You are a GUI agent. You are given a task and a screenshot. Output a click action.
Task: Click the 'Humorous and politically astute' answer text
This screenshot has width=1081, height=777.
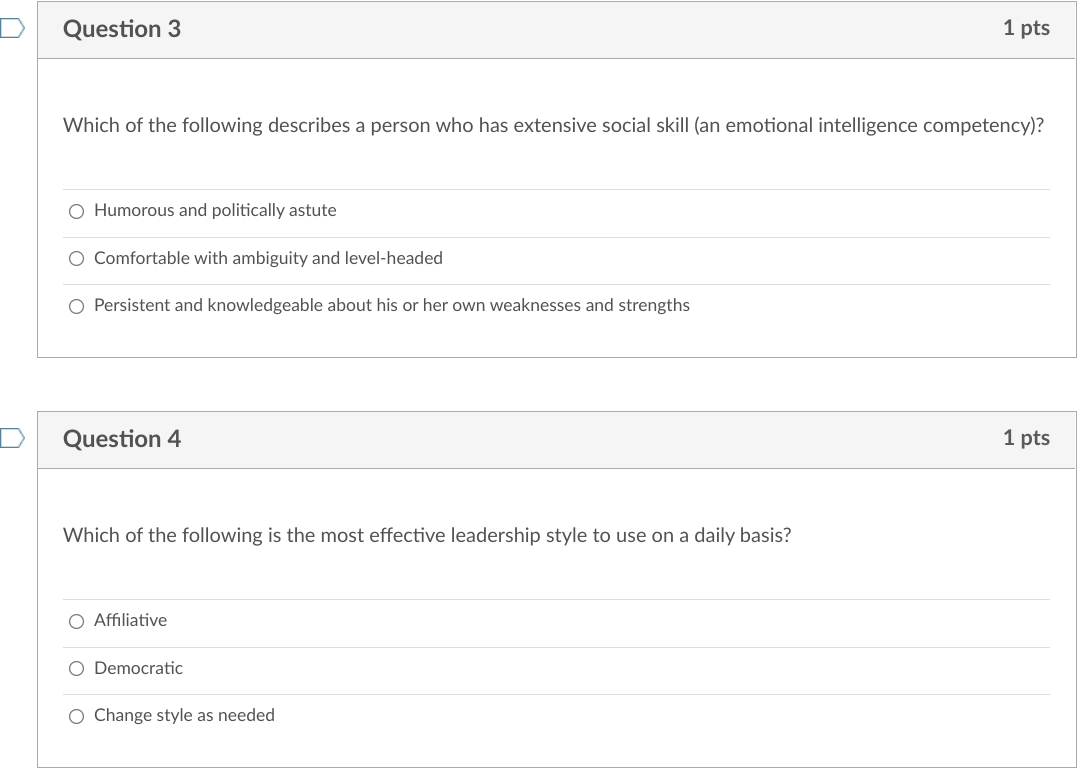pos(215,210)
